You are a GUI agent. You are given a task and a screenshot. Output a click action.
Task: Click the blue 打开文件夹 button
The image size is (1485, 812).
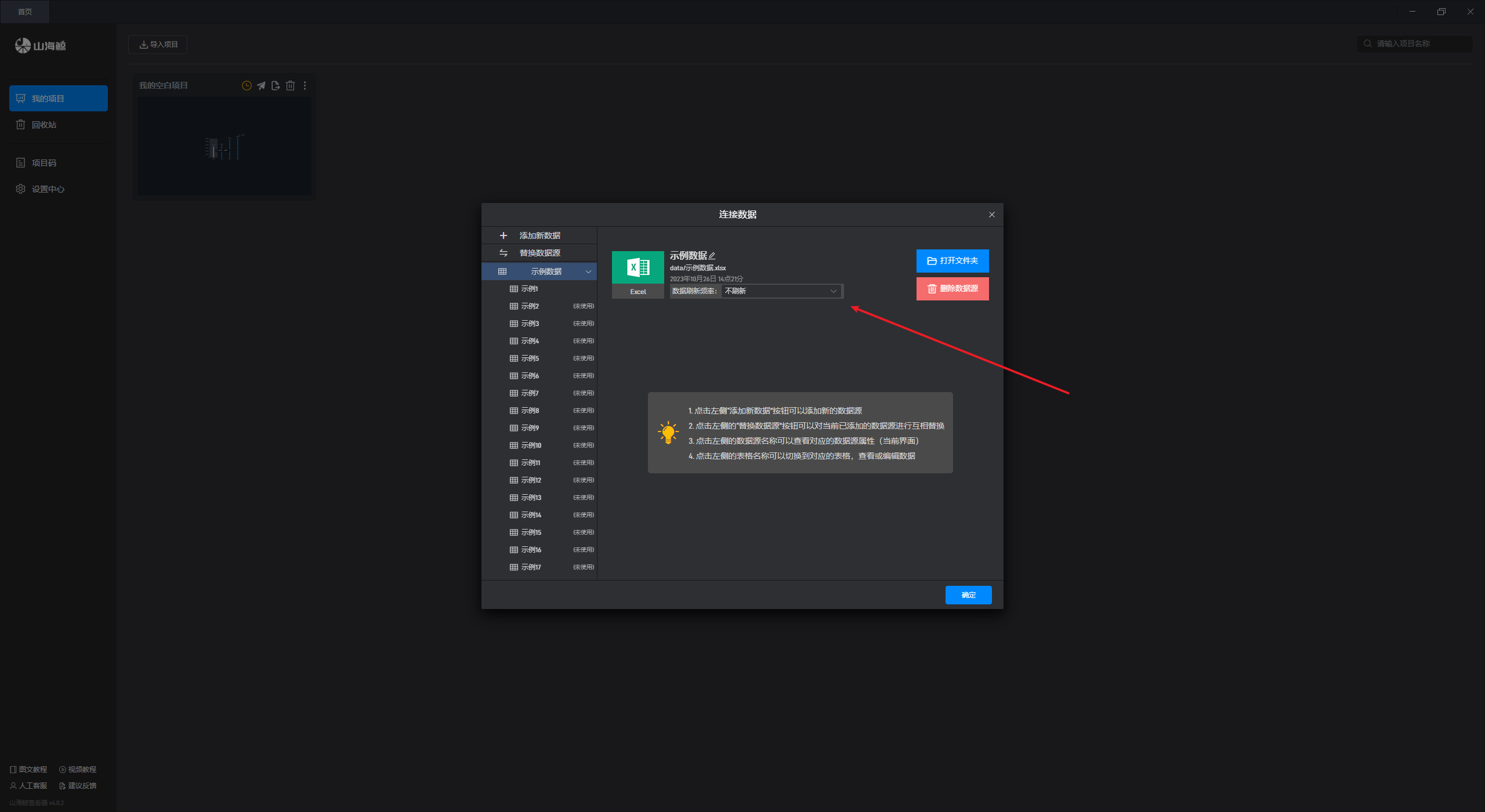(x=952, y=261)
